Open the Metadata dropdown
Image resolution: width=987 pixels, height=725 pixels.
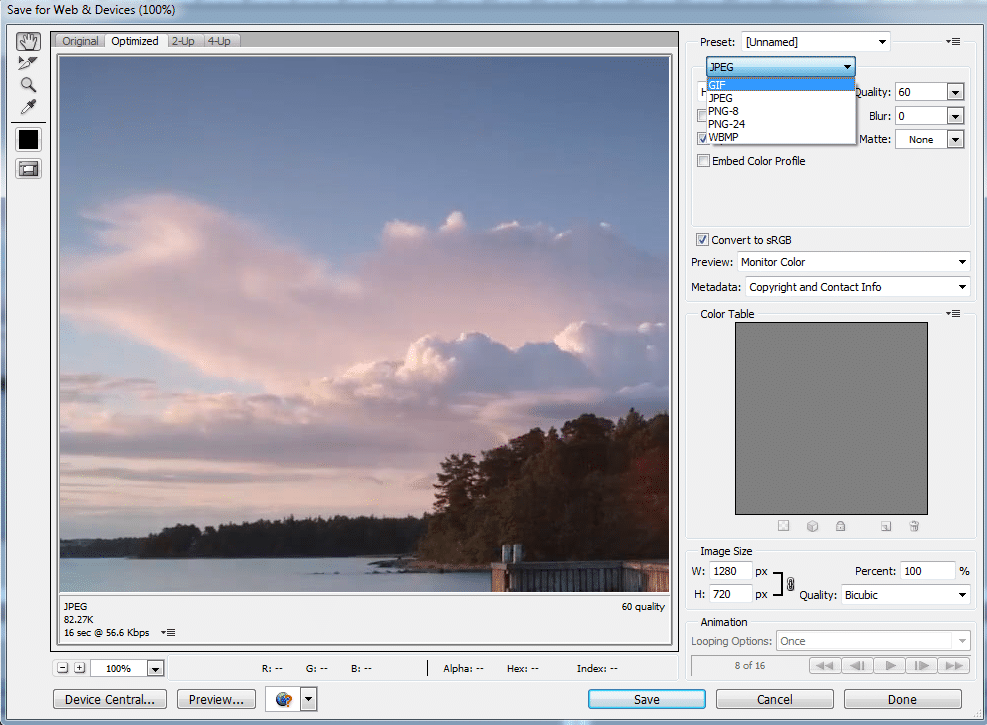click(857, 287)
